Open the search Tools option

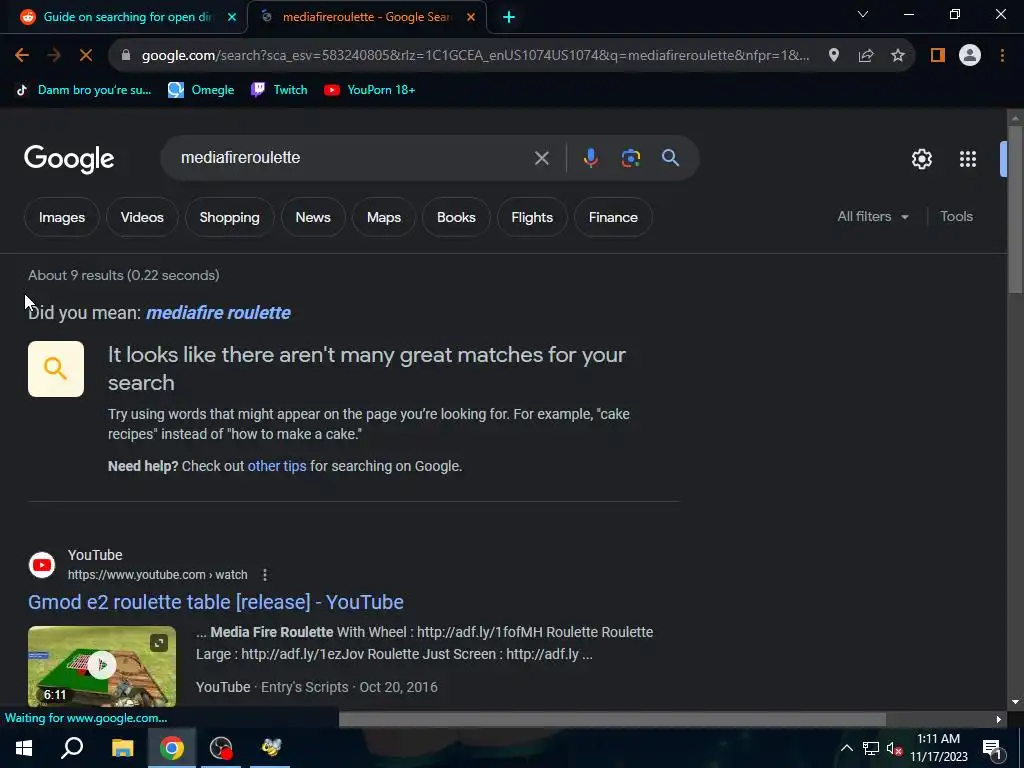[956, 216]
